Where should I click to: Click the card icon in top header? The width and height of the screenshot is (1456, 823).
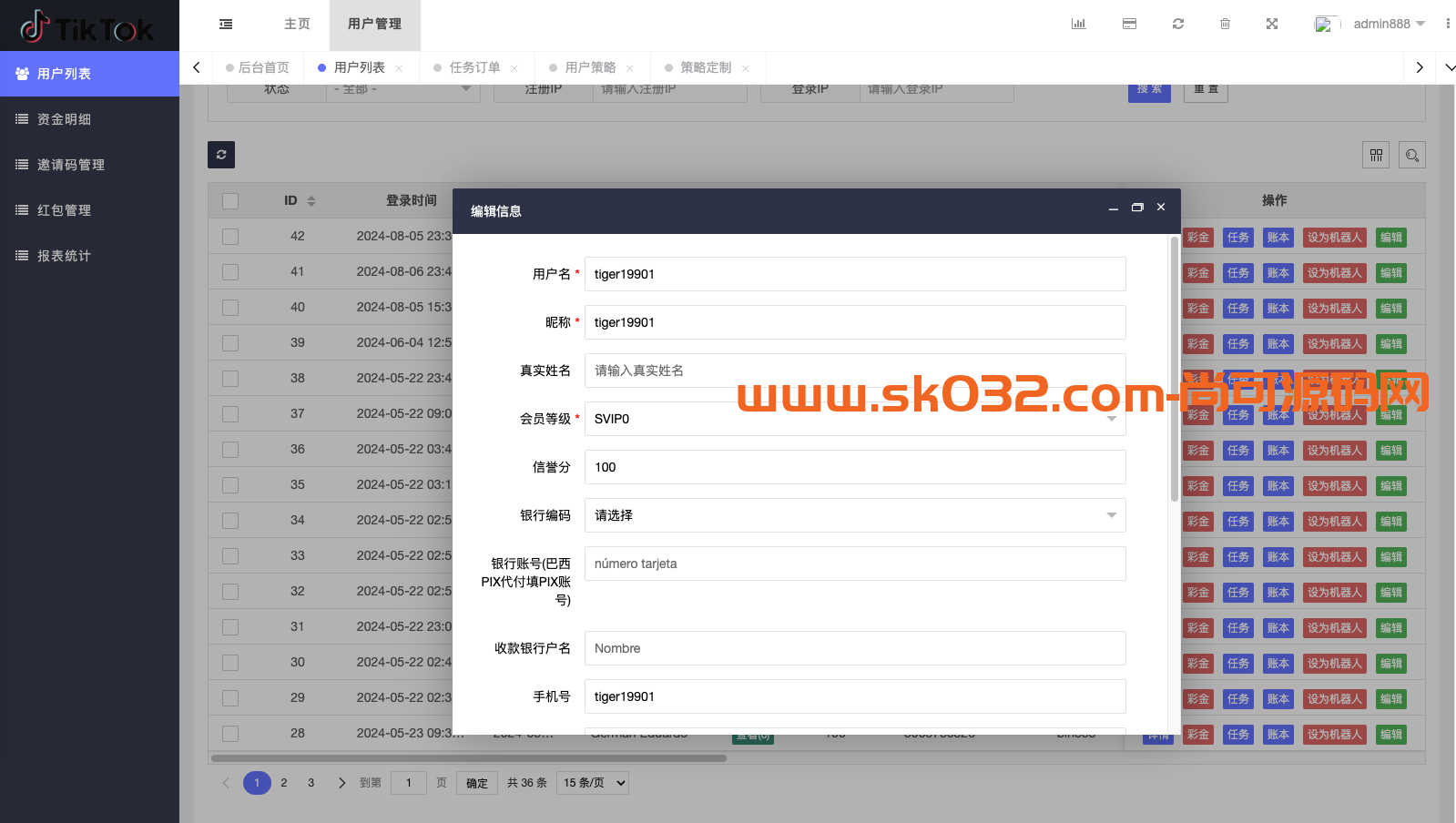[x=1129, y=24]
